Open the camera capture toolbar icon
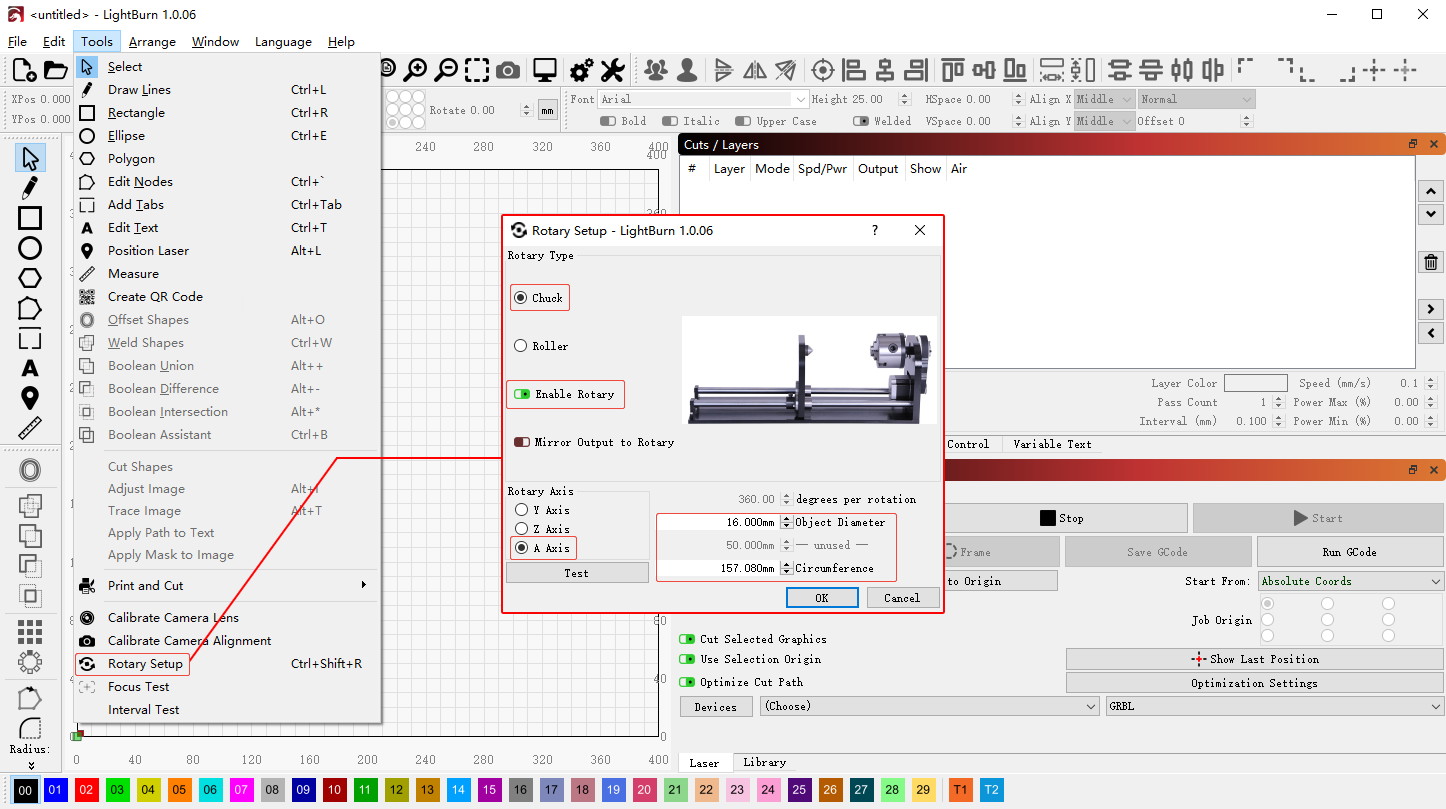Image resolution: width=1446 pixels, height=809 pixels. click(x=508, y=70)
